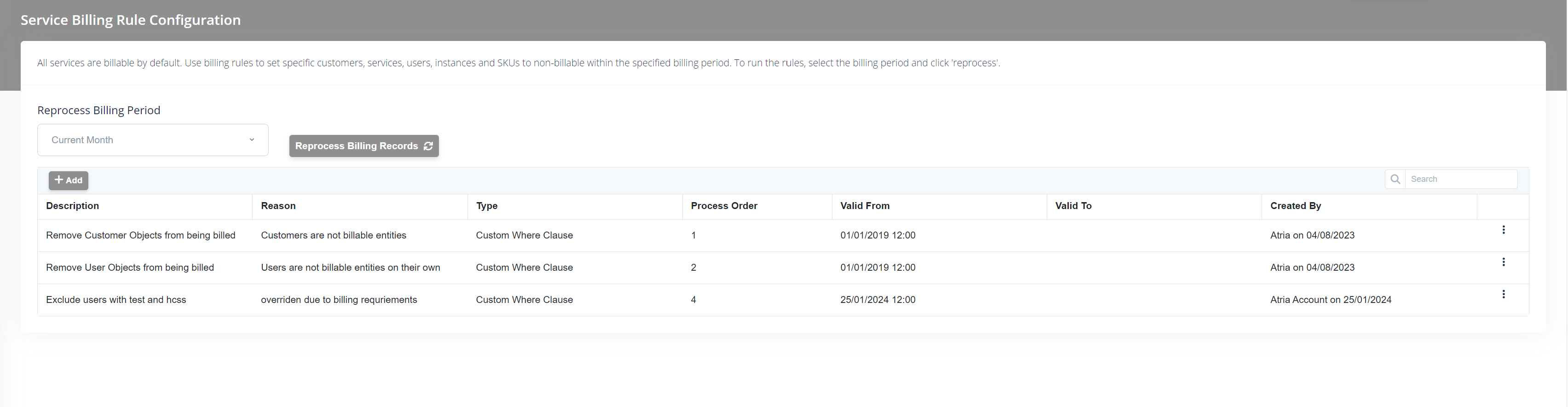Click the chevron on the billing period selector
Viewport: 1568px width, 407px height.
[251, 140]
